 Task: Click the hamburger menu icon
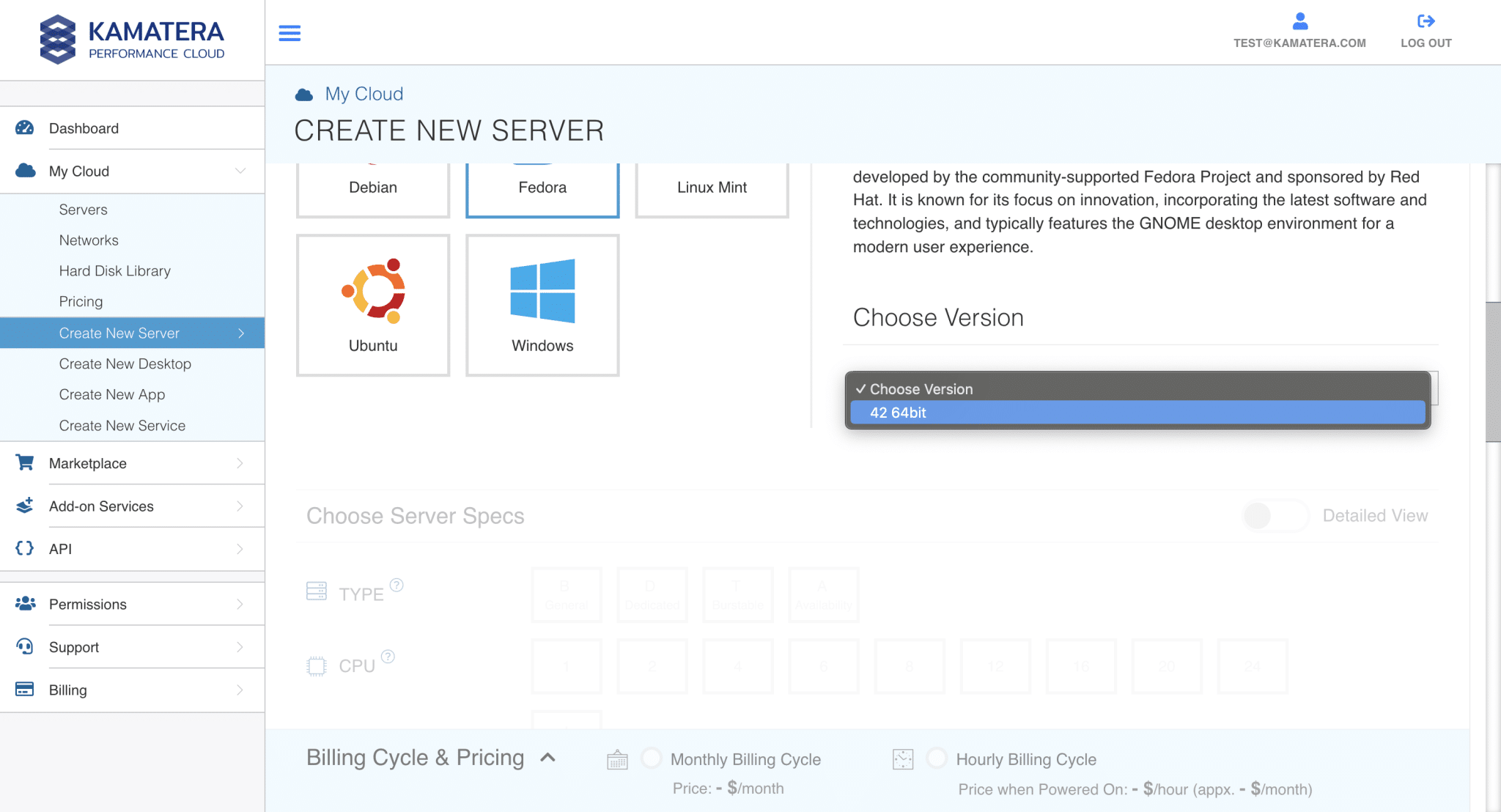point(289,33)
